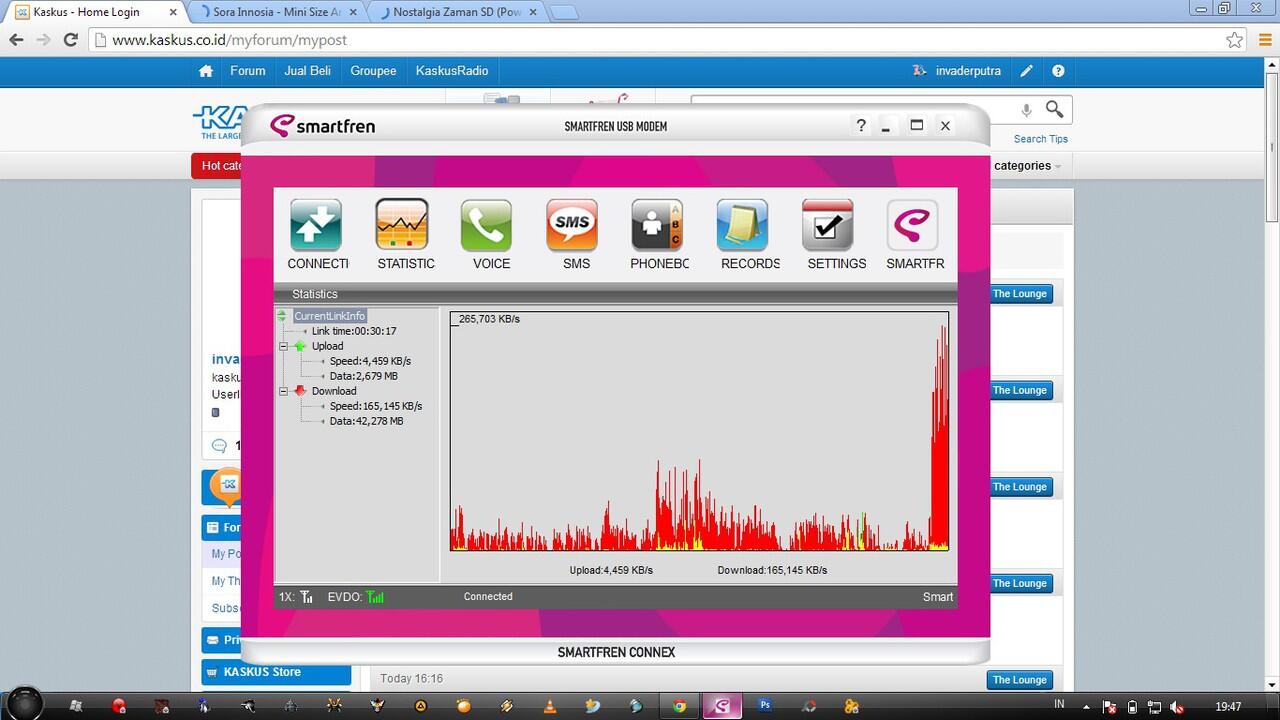The image size is (1280, 720).
Task: Select Data:42,278 MB tree entry
Action: click(x=367, y=421)
